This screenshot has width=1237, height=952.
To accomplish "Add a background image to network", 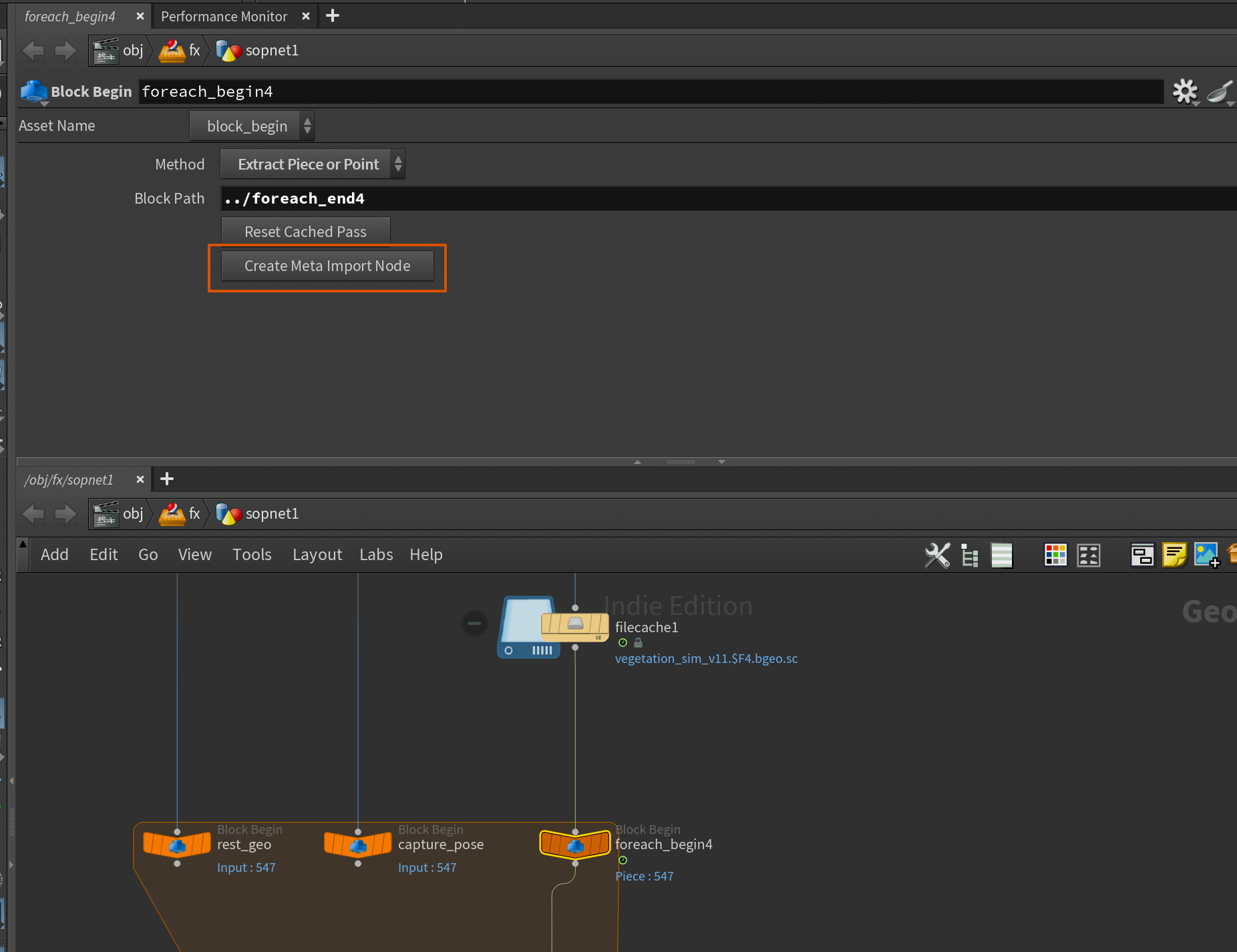I will point(1206,555).
